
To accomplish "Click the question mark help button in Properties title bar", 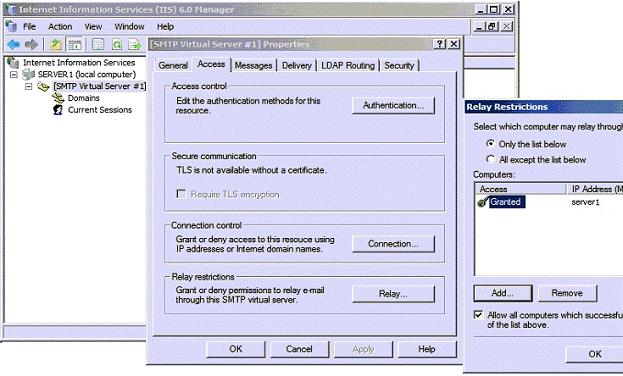I will click(439, 44).
